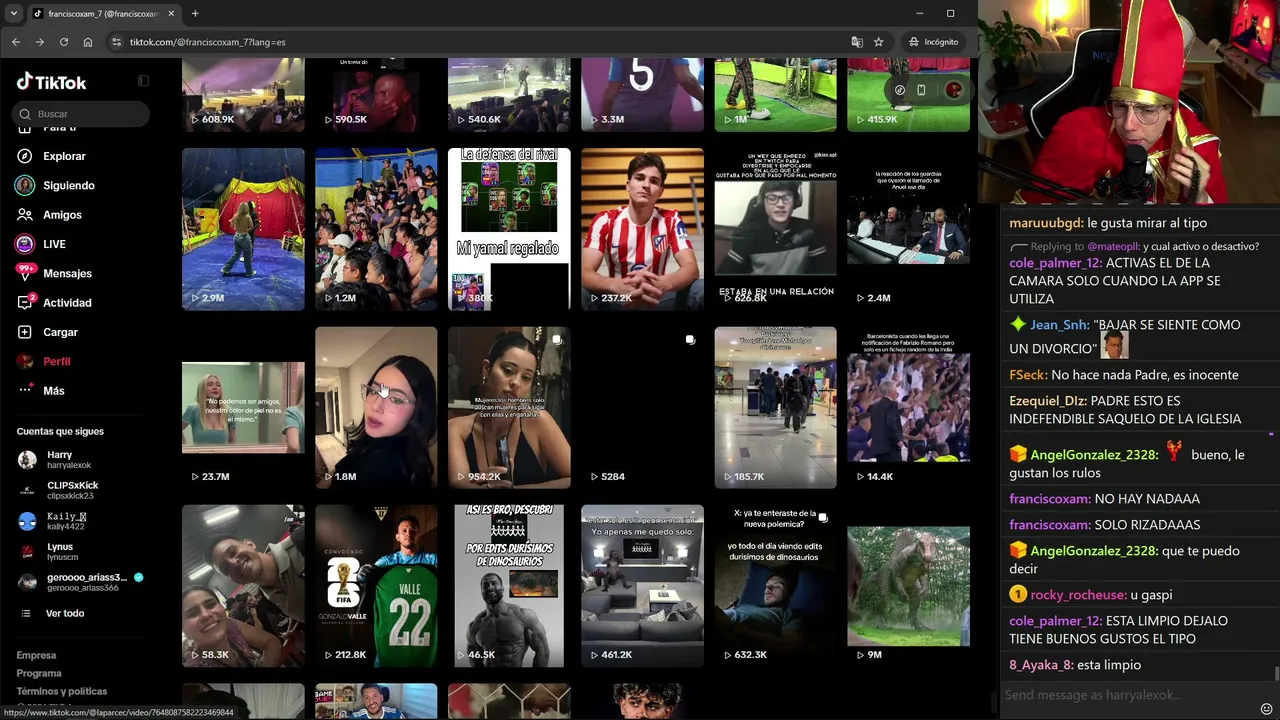This screenshot has height=720, width=1280.
Task: Click chat username Jean_Snh
Action: pyautogui.click(x=1059, y=325)
